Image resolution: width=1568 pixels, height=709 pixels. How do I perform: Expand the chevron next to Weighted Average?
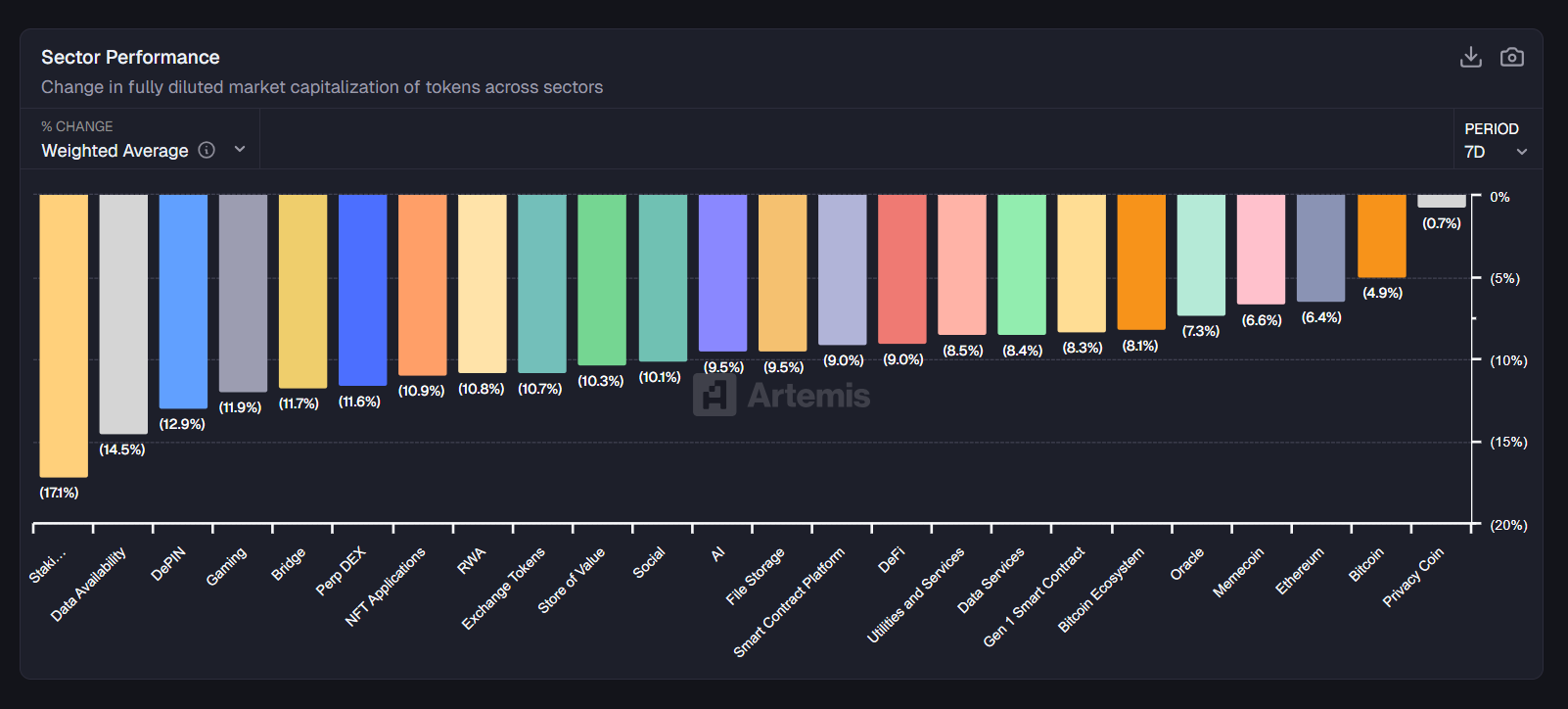pos(240,150)
